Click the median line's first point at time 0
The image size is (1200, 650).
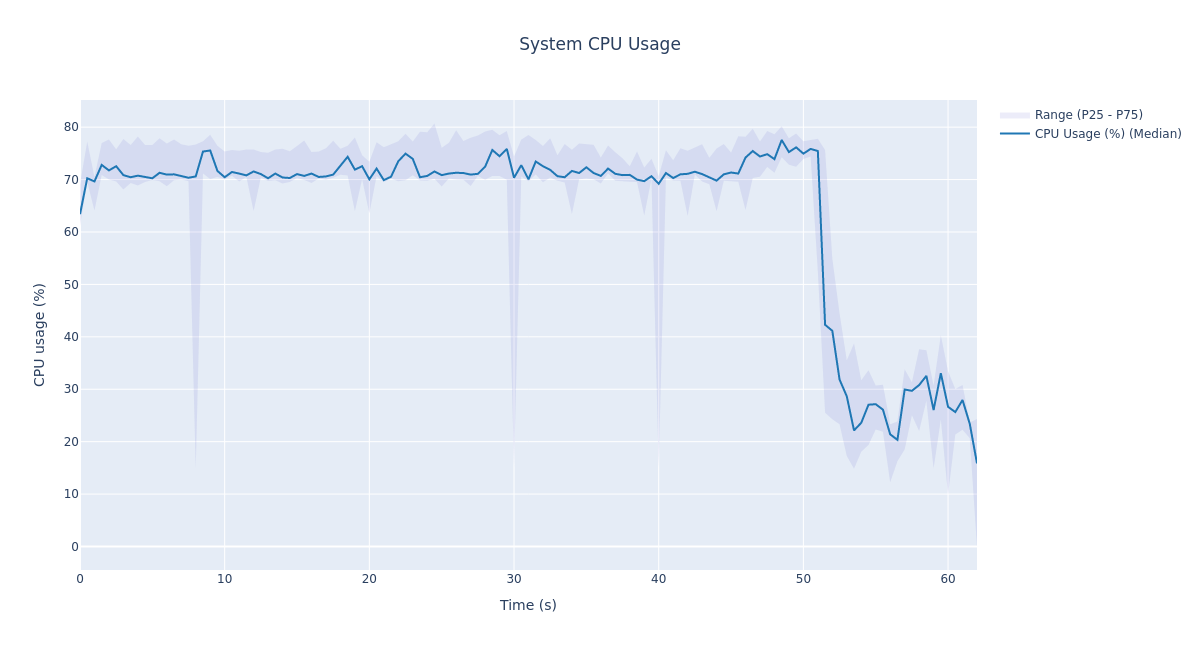pyautogui.click(x=81, y=213)
